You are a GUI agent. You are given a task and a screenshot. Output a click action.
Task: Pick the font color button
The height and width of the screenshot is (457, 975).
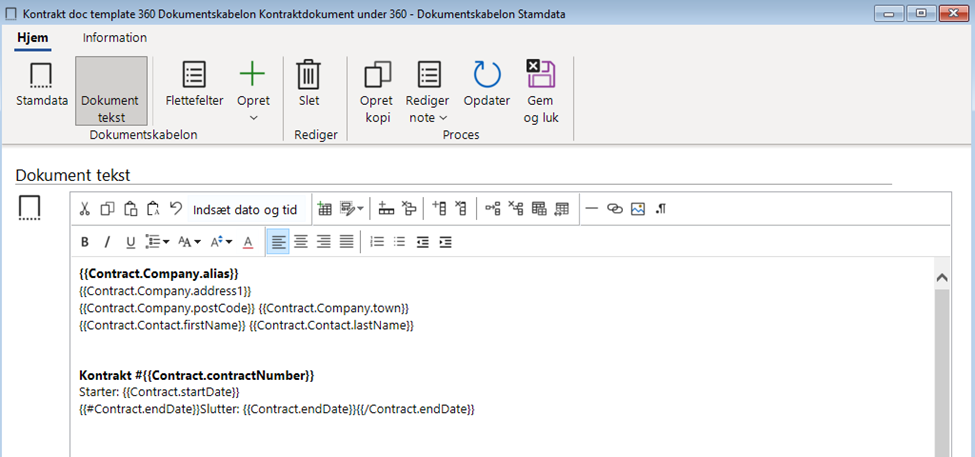pos(249,242)
